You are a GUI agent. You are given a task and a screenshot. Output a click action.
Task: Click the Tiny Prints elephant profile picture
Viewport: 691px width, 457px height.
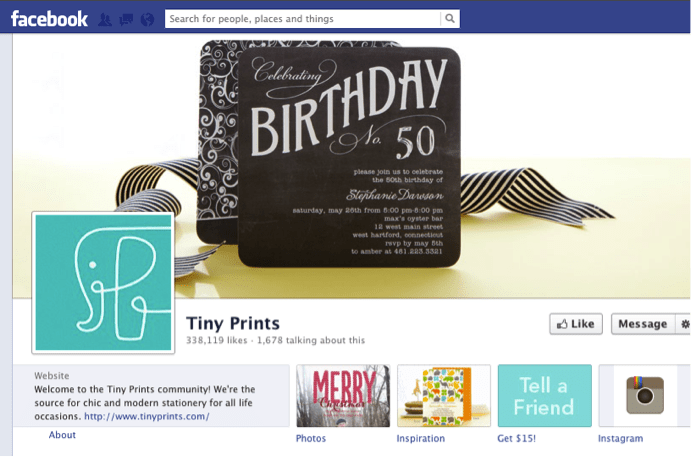coord(103,282)
